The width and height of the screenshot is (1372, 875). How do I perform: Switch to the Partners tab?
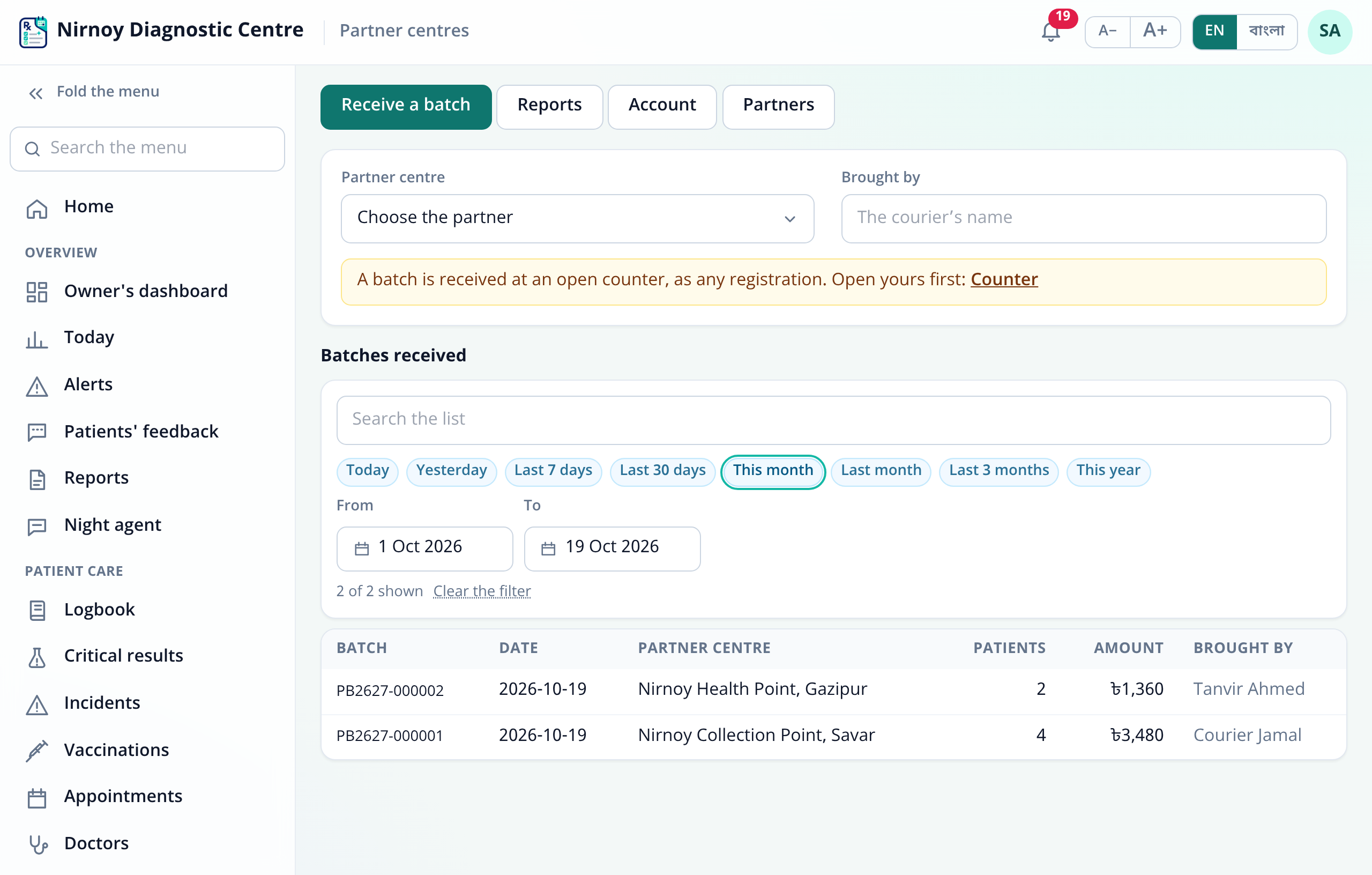(778, 107)
